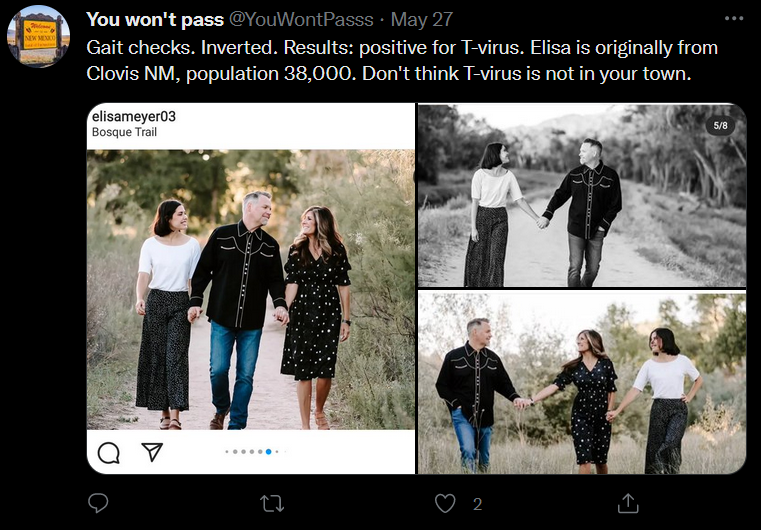Click the elisameyer03 username in the image
Viewport: 761px width, 530px height.
[133, 116]
